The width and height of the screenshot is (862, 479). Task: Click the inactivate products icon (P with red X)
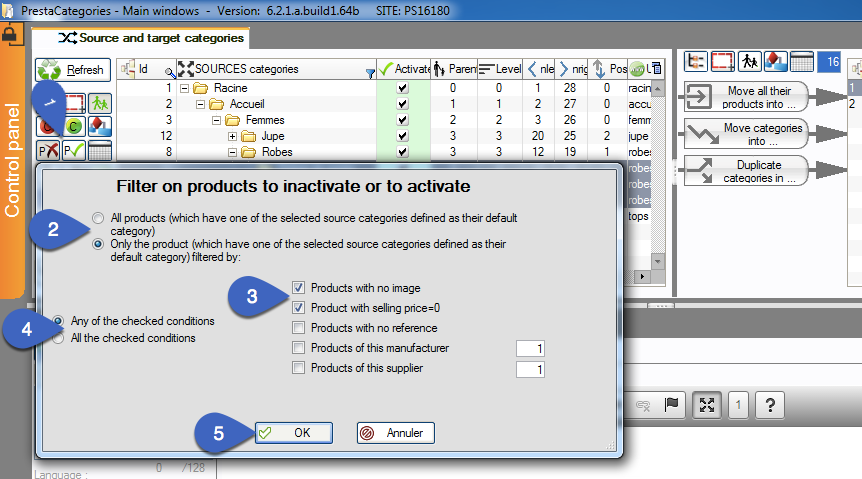[47, 150]
